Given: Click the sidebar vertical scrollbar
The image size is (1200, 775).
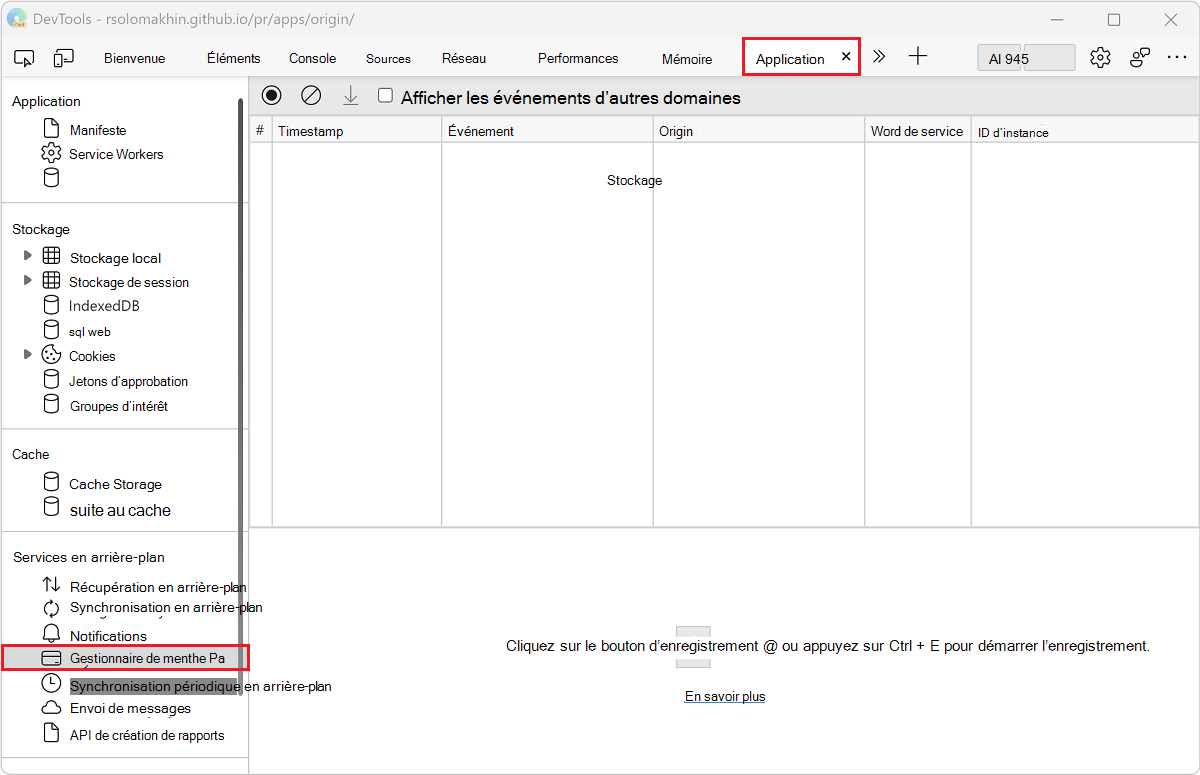Looking at the screenshot, I should tap(242, 430).
